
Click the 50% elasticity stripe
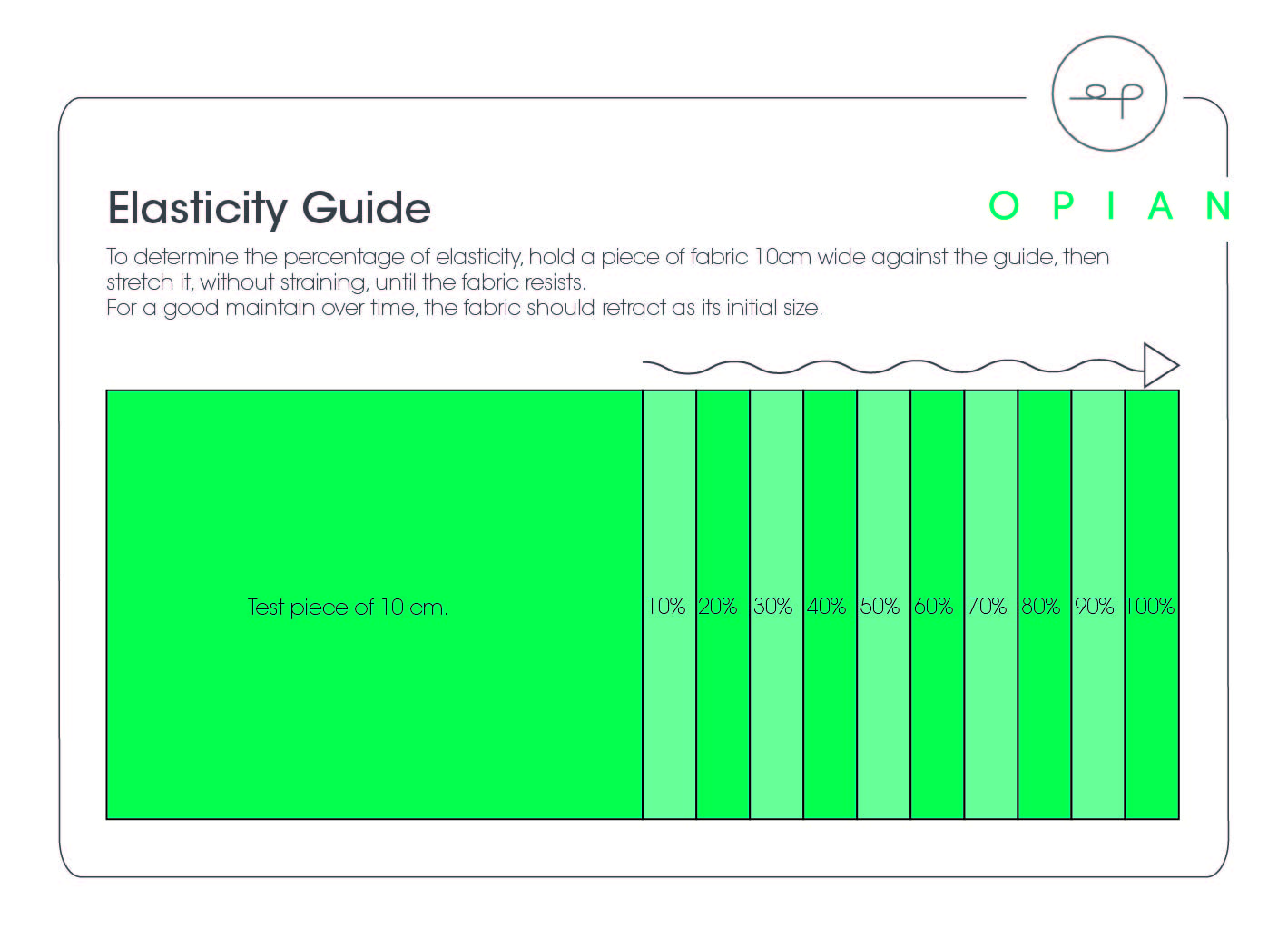pos(883,605)
